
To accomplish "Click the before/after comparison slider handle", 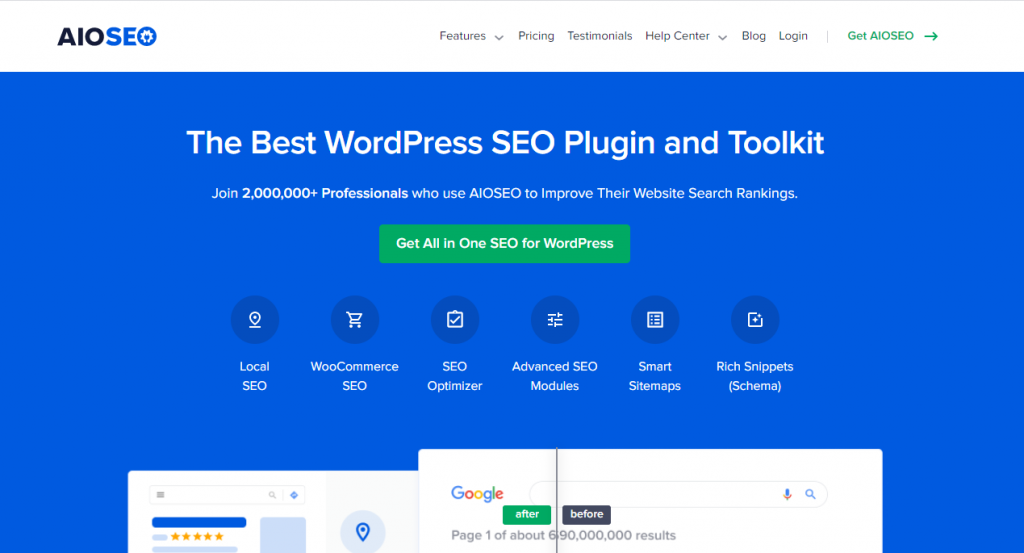I will 556,500.
